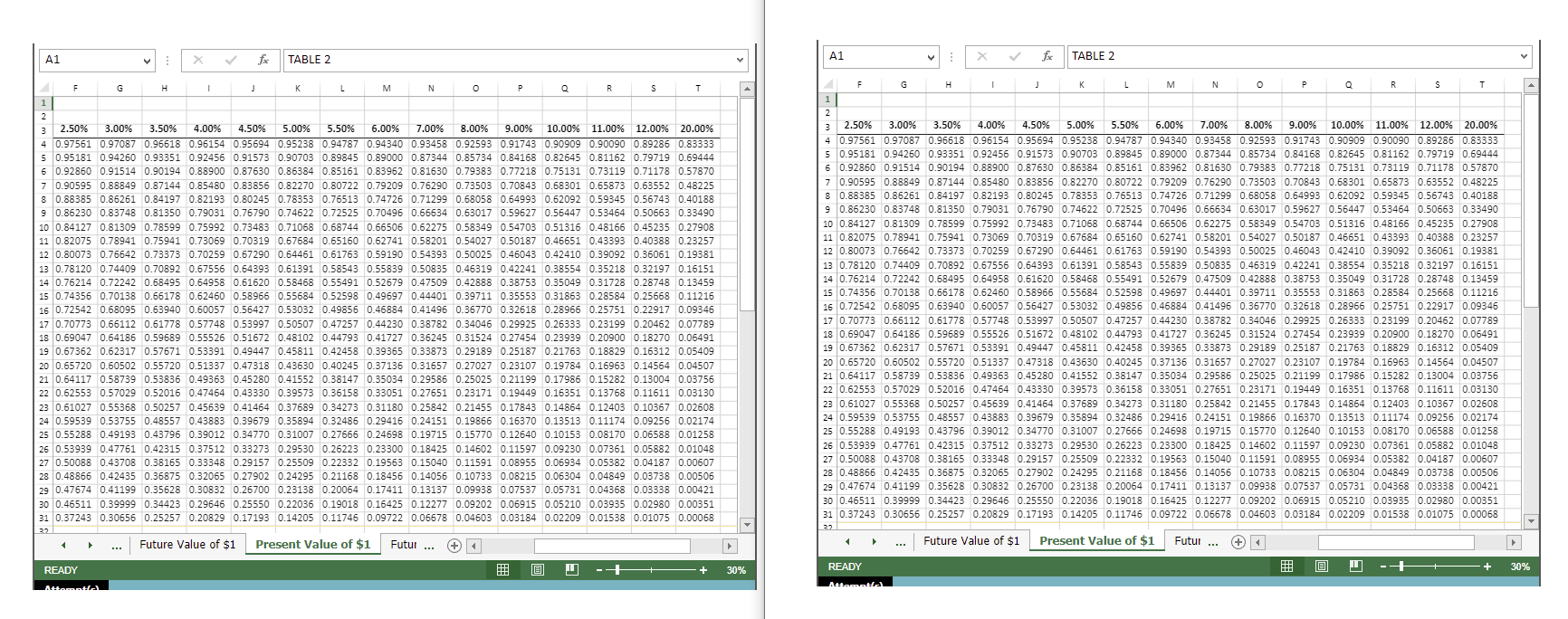The height and width of the screenshot is (619, 1568).
Task: Select column K header in left window
Action: pos(297,88)
